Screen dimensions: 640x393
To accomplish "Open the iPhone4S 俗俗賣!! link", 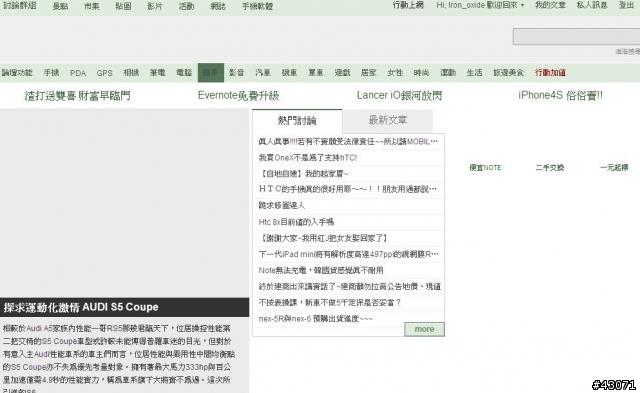I will coord(560,95).
